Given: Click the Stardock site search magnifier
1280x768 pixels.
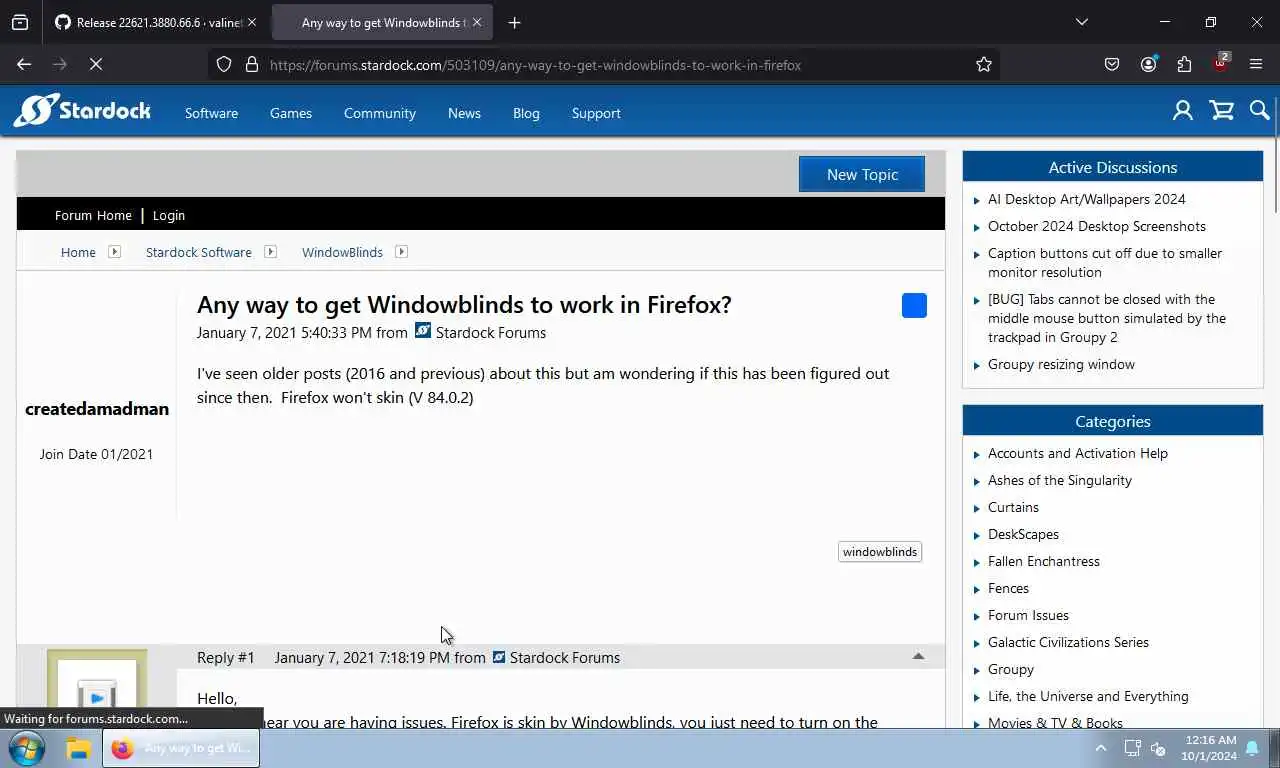Looking at the screenshot, I should pos(1259,111).
